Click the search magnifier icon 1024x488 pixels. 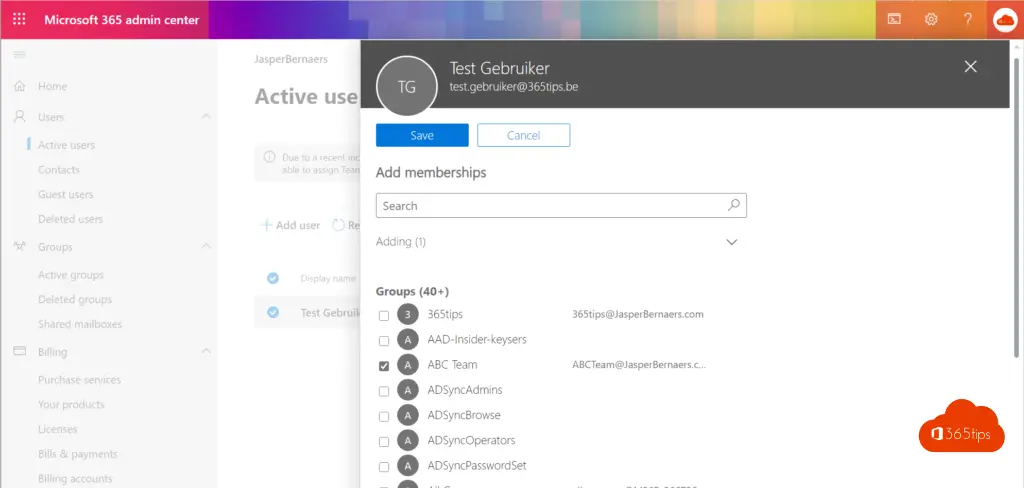pos(733,205)
